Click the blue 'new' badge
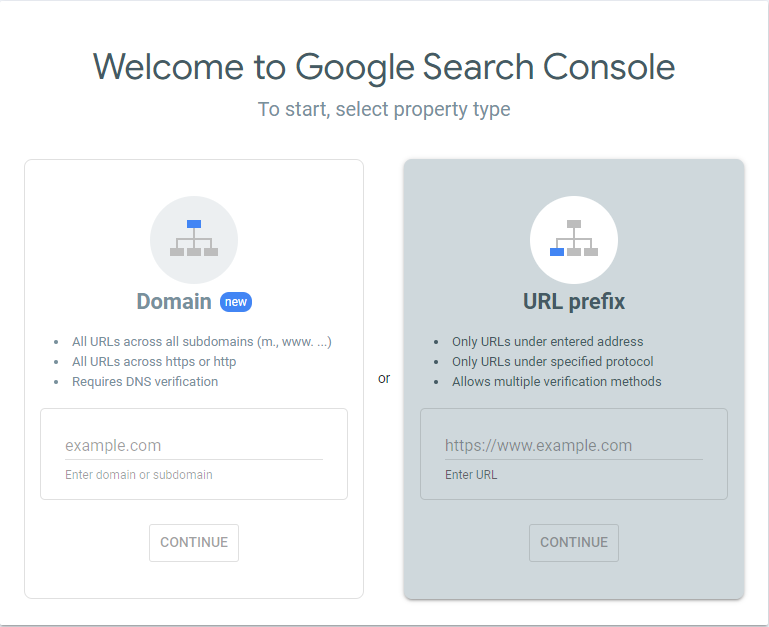Screen dimensions: 769x627 236,302
